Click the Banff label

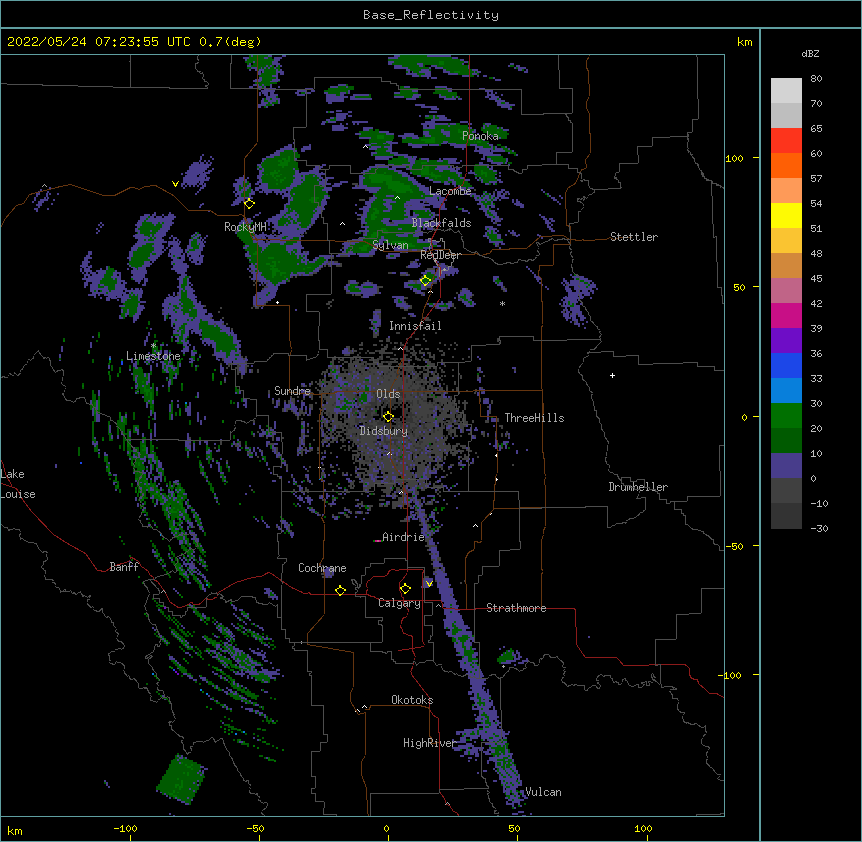pyautogui.click(x=124, y=567)
